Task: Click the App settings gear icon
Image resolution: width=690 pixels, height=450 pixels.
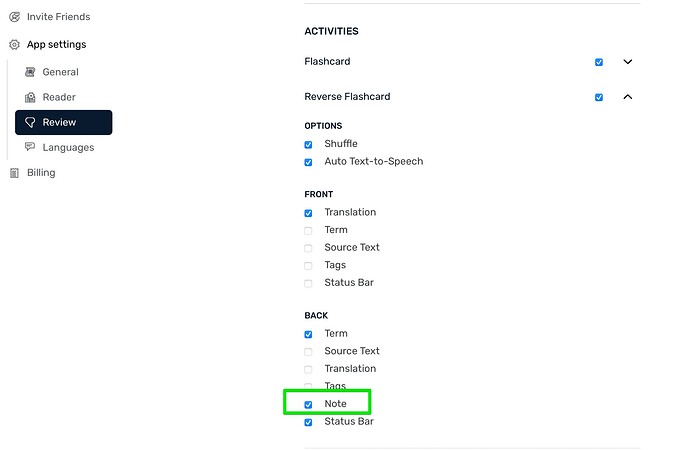Action: coord(15,44)
